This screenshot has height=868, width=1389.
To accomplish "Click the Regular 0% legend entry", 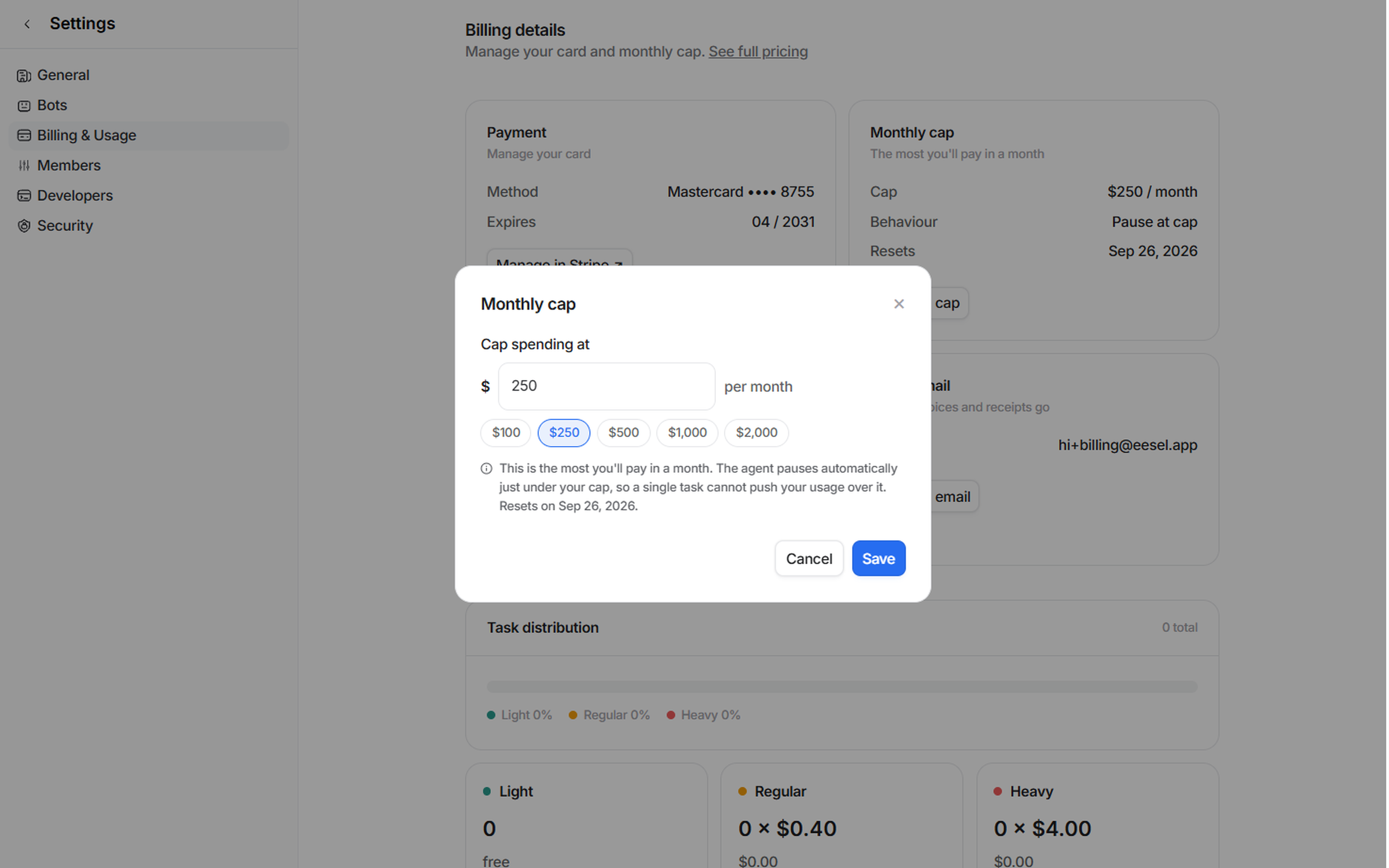I will coord(609,715).
